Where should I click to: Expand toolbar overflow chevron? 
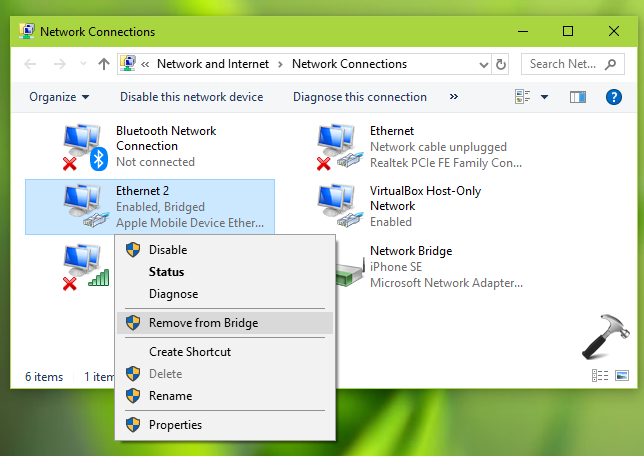point(453,97)
